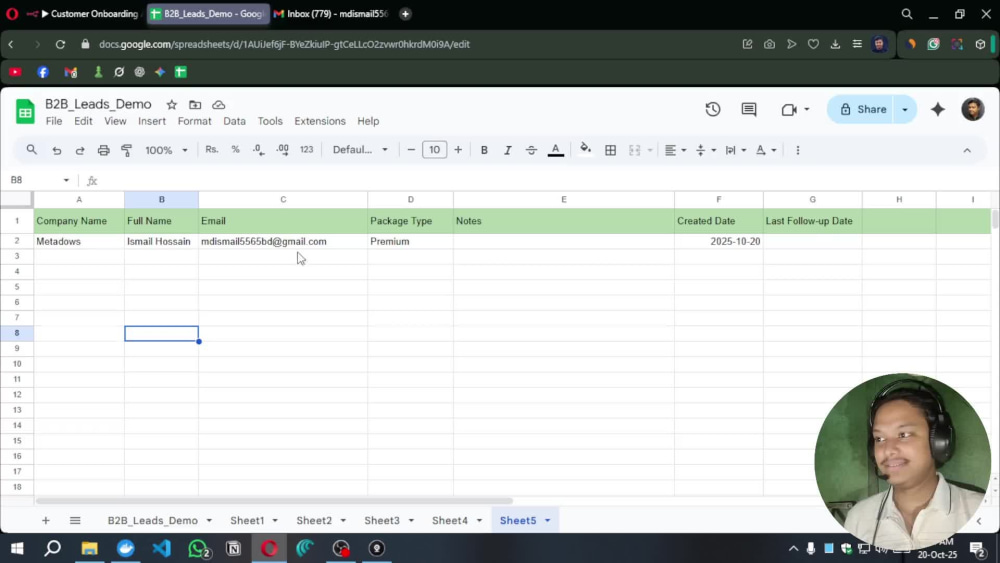Decrease decimal places
Image resolution: width=1000 pixels, height=563 pixels.
tap(258, 150)
